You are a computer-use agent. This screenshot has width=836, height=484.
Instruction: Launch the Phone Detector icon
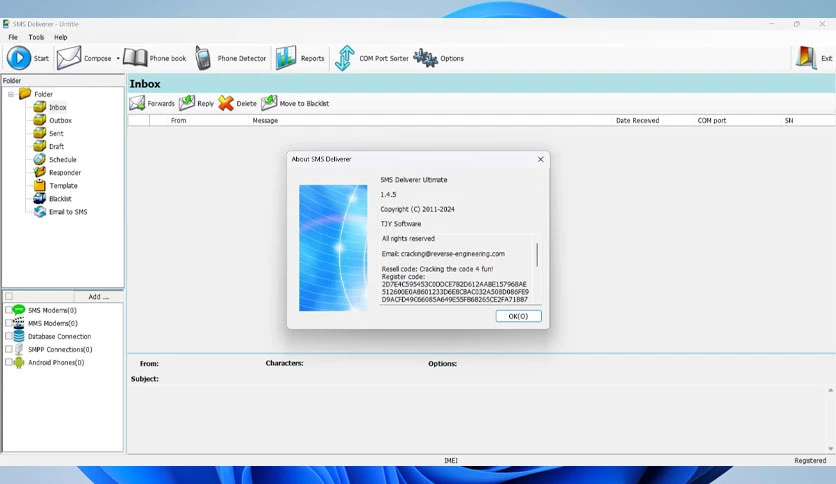pos(203,58)
